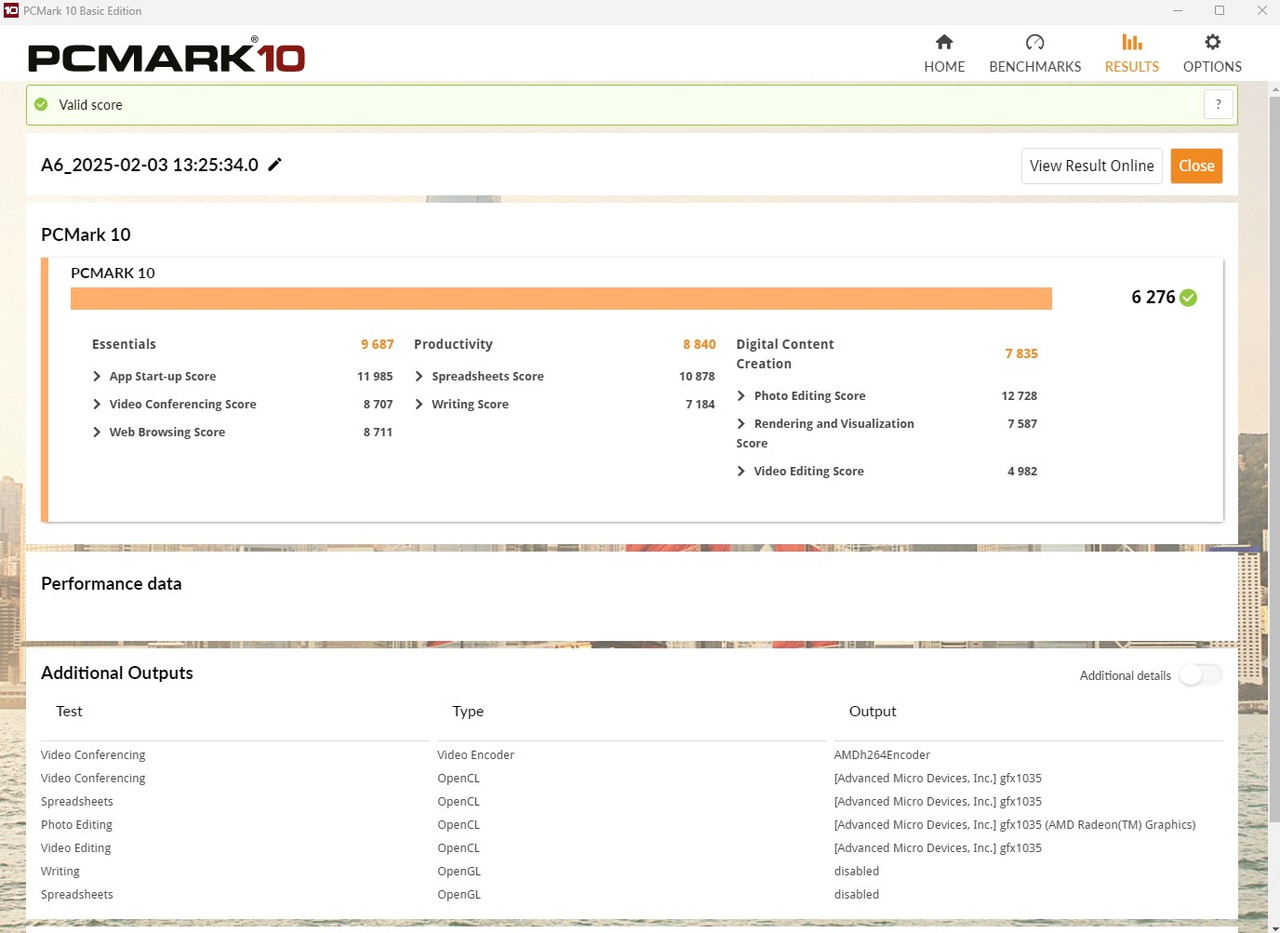Expand the App Start-up Score row
1280x933 pixels.
[x=97, y=377]
